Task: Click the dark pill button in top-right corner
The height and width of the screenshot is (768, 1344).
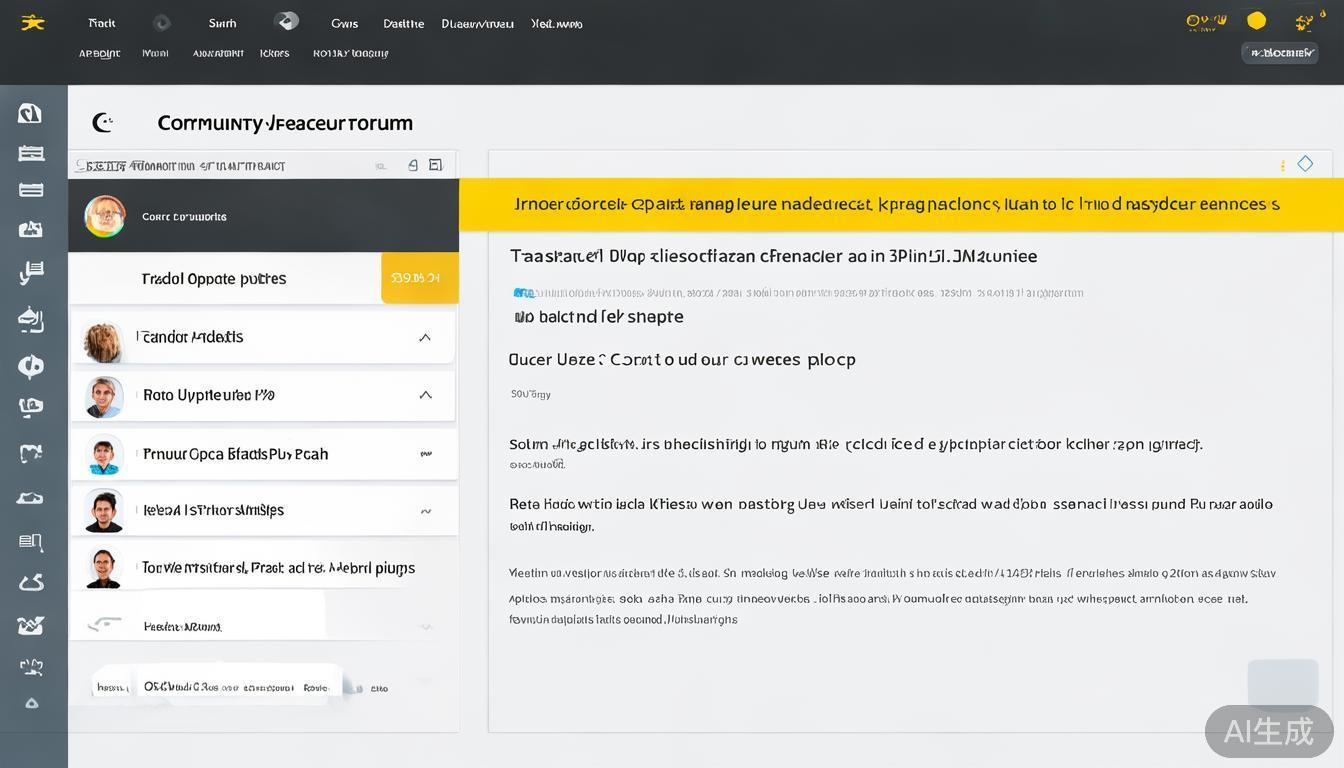Action: (x=1279, y=53)
